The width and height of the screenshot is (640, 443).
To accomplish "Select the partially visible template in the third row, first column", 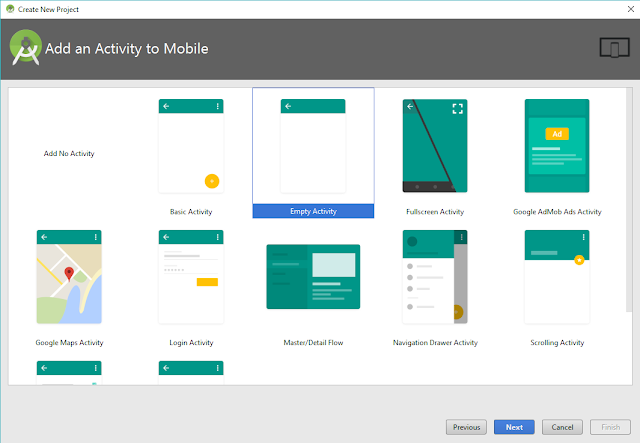I will 69,373.
